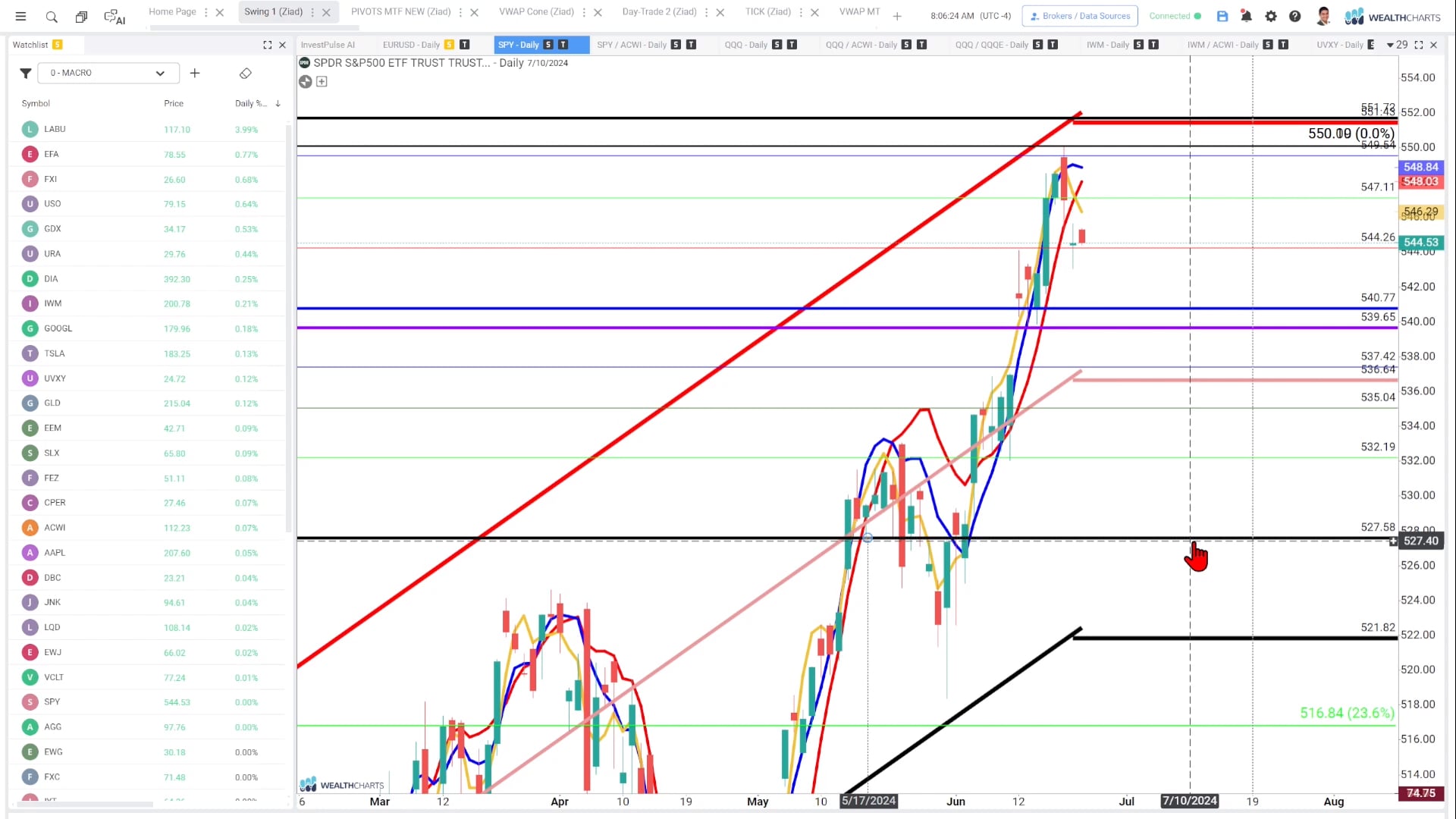Open the watchlist filter funnel icon
The width and height of the screenshot is (1456, 819).
tap(26, 73)
